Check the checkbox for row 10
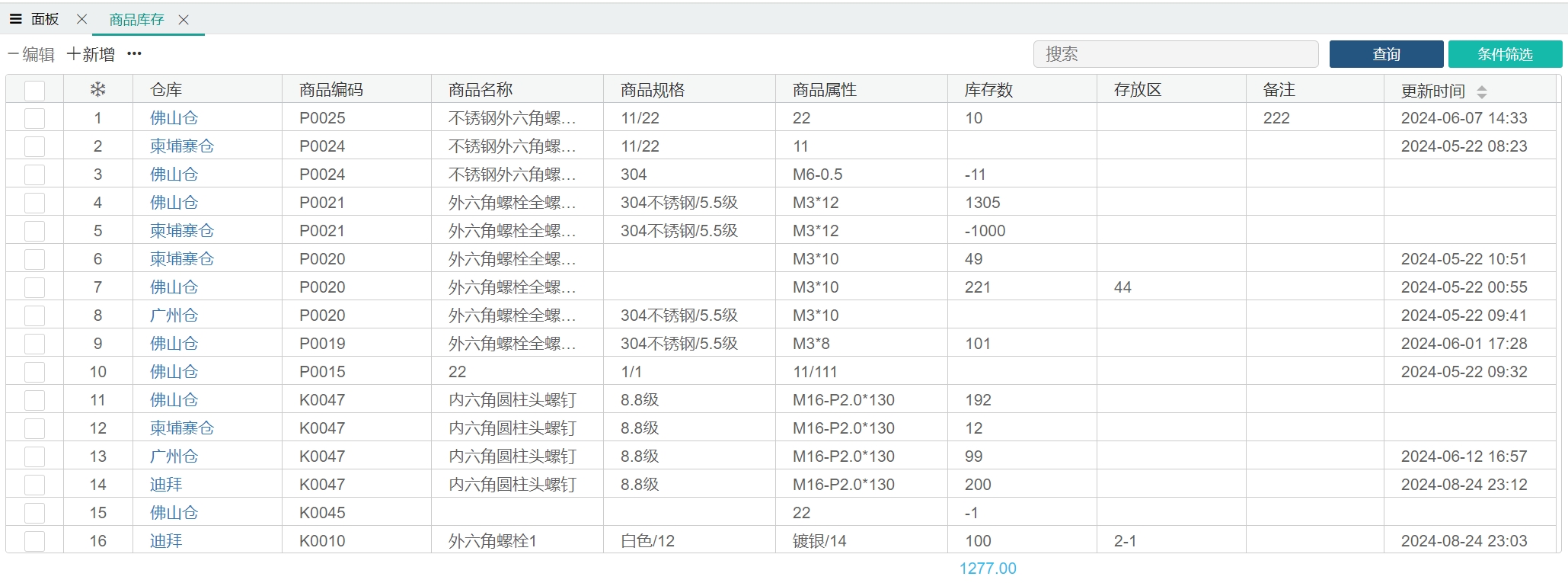Screen dimensions: 1568x583 point(35,372)
